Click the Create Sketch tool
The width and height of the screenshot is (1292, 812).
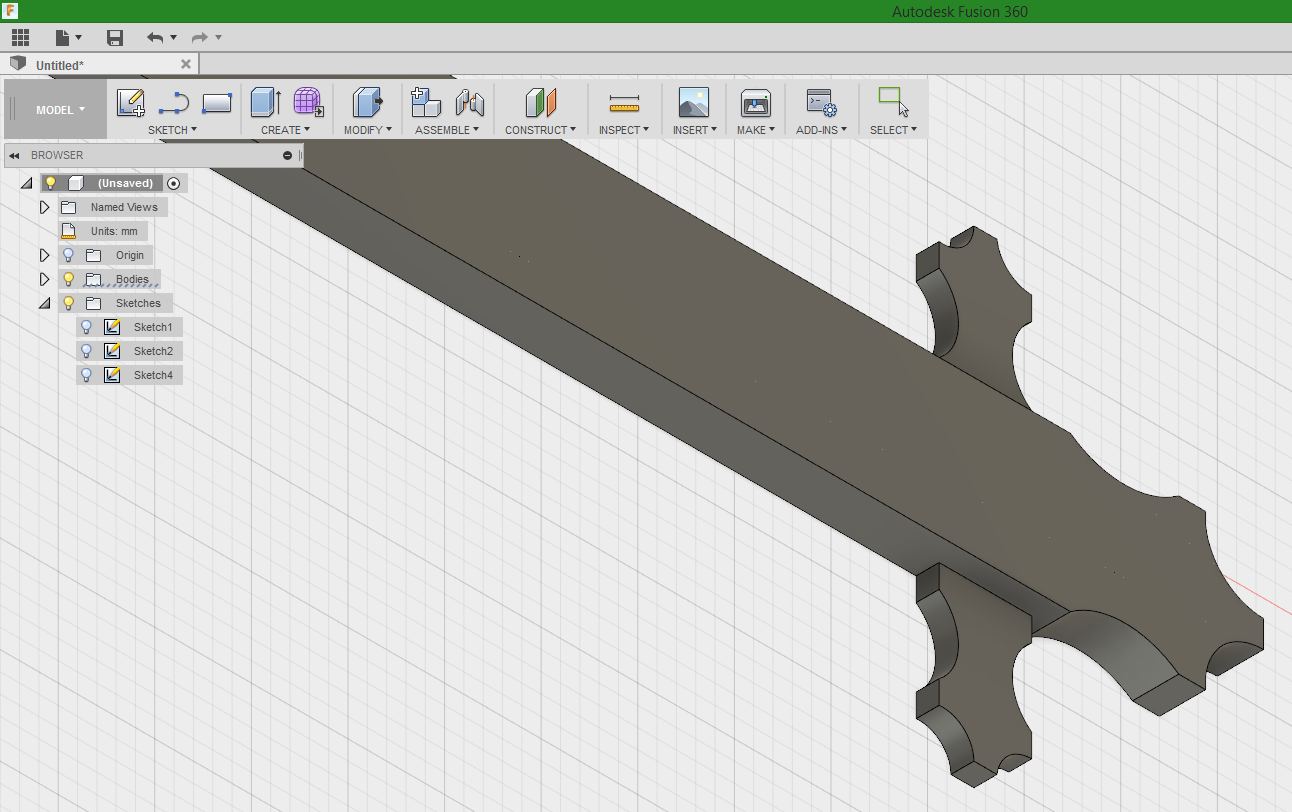[x=131, y=102]
